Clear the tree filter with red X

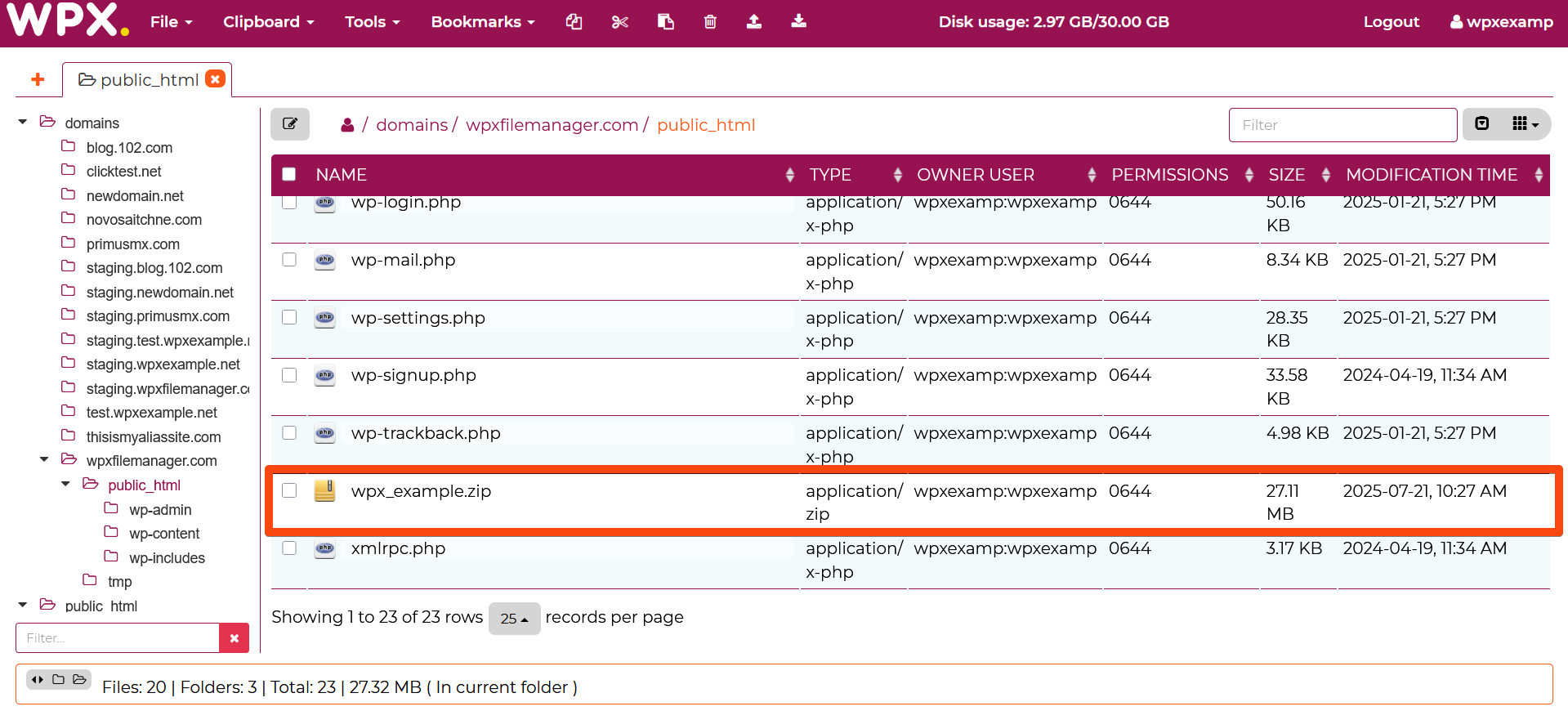[x=235, y=638]
